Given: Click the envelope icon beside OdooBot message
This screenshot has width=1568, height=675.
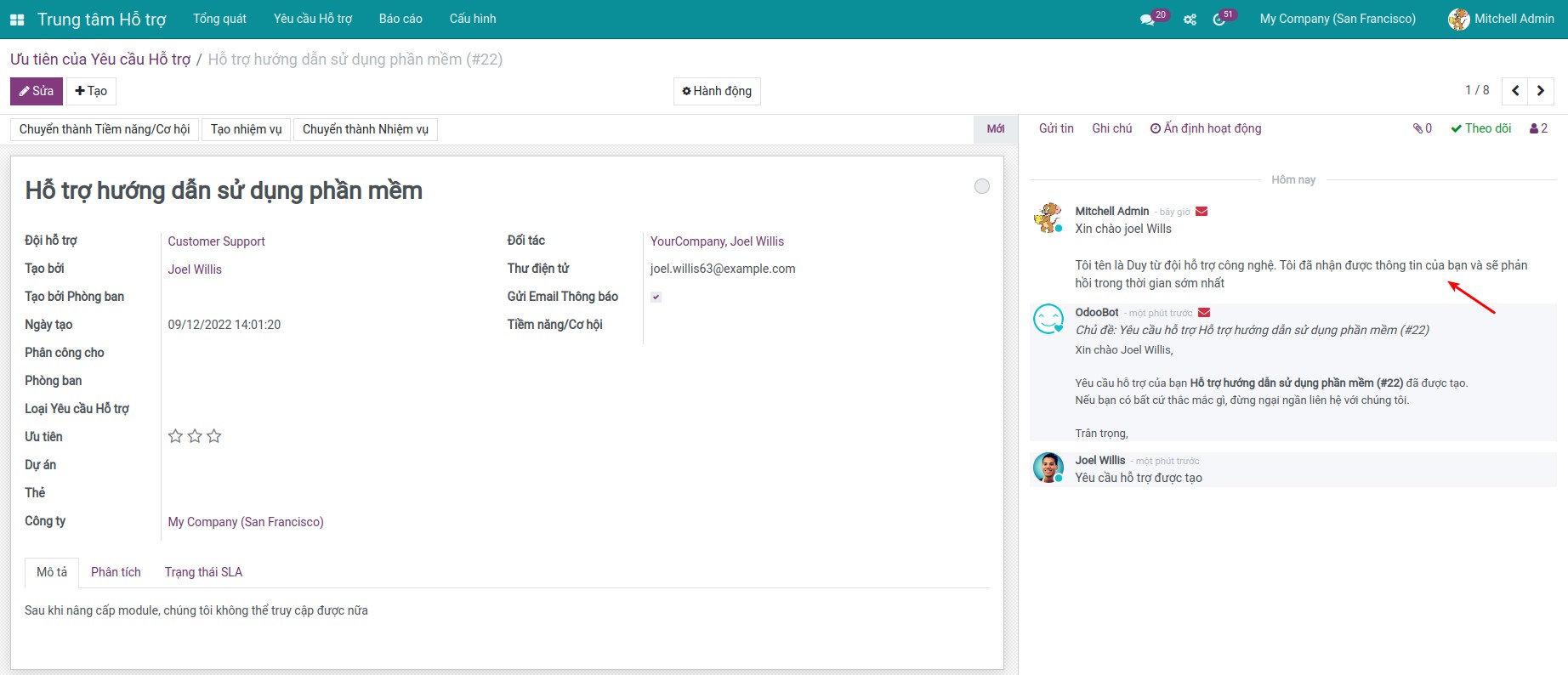Looking at the screenshot, I should tap(1204, 313).
